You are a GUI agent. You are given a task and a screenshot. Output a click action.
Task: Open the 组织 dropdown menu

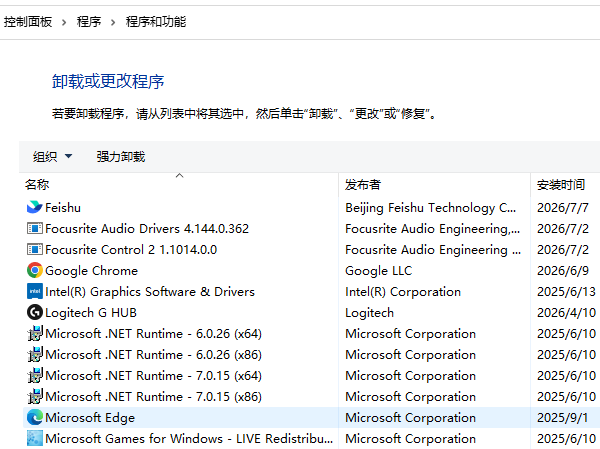click(52, 157)
